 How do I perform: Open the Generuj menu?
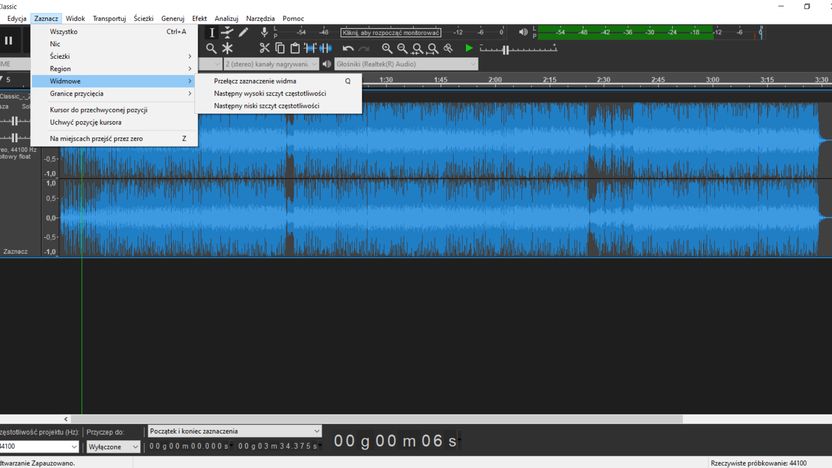pyautogui.click(x=172, y=19)
